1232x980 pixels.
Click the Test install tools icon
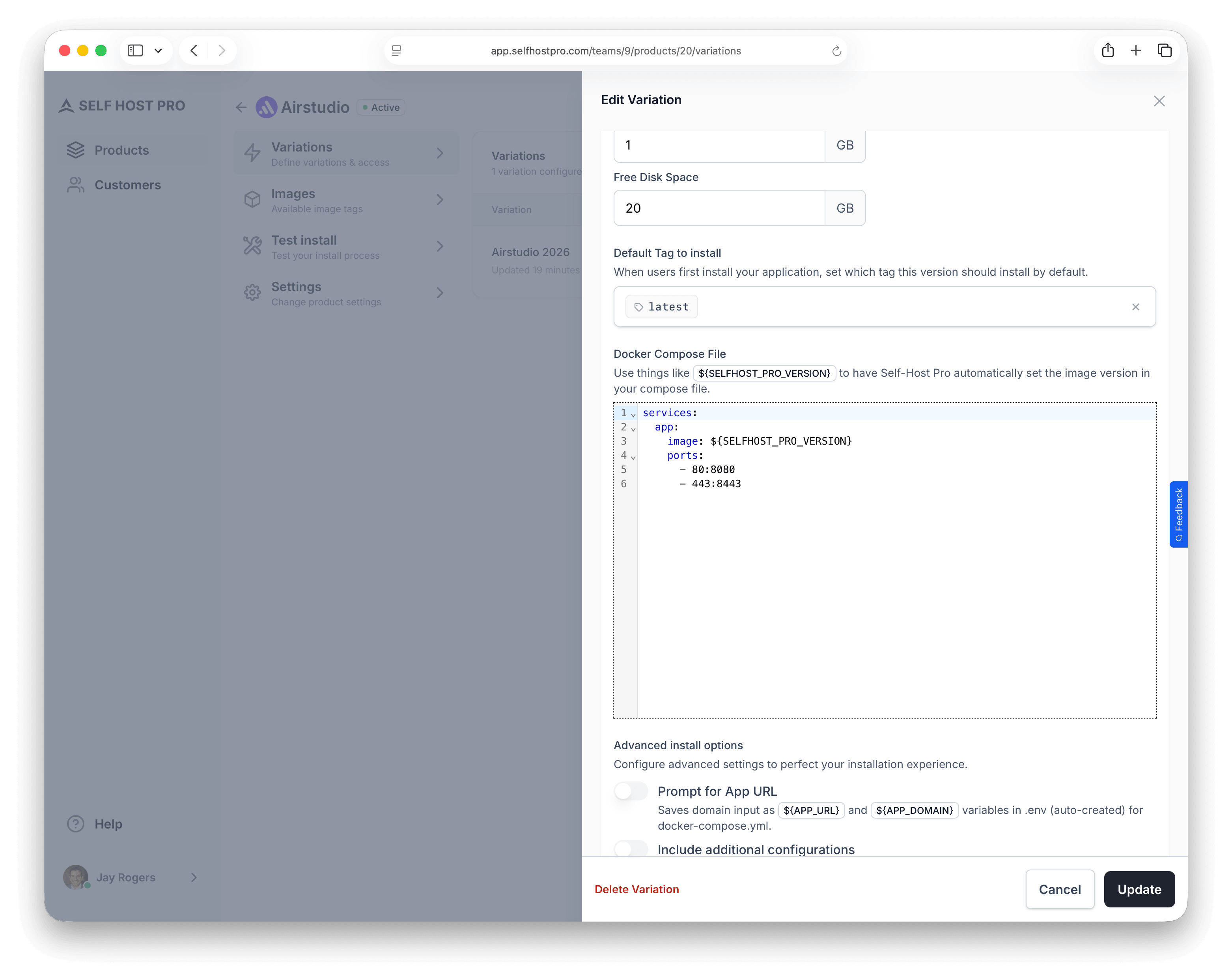252,246
